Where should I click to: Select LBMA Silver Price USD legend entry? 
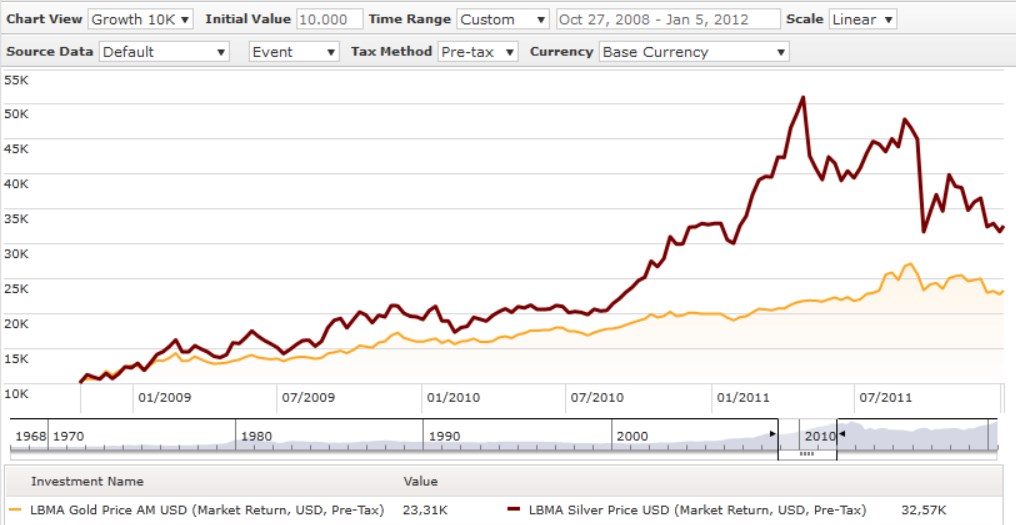tap(697, 510)
